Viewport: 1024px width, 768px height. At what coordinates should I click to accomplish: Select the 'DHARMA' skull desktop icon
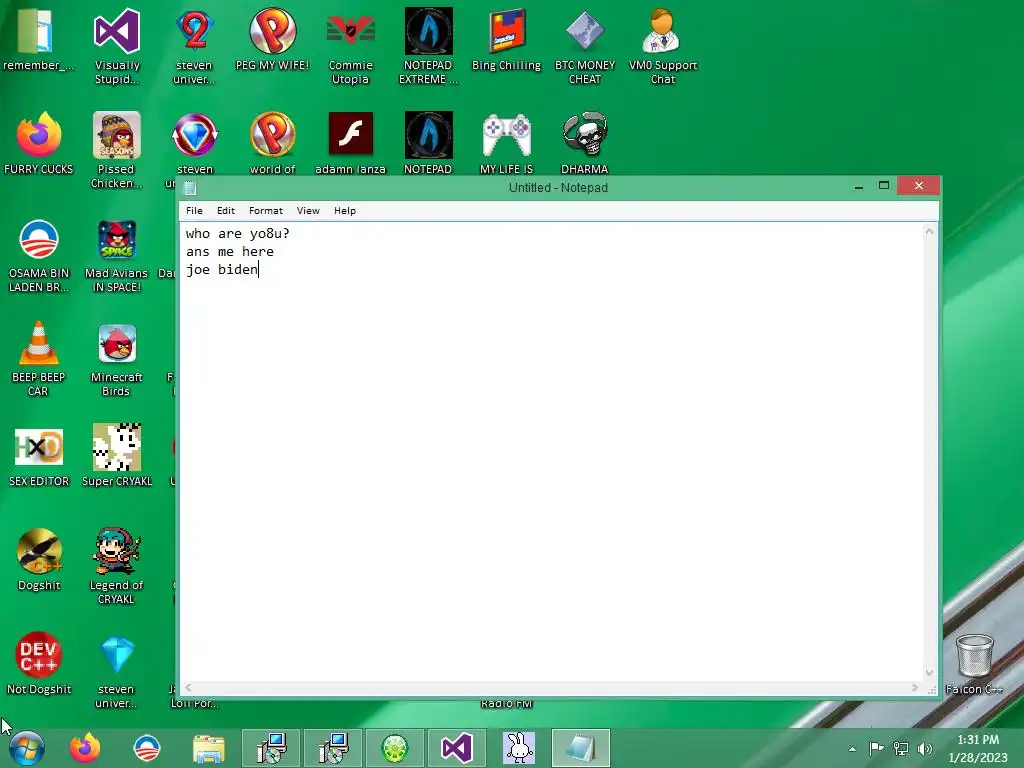pos(585,144)
